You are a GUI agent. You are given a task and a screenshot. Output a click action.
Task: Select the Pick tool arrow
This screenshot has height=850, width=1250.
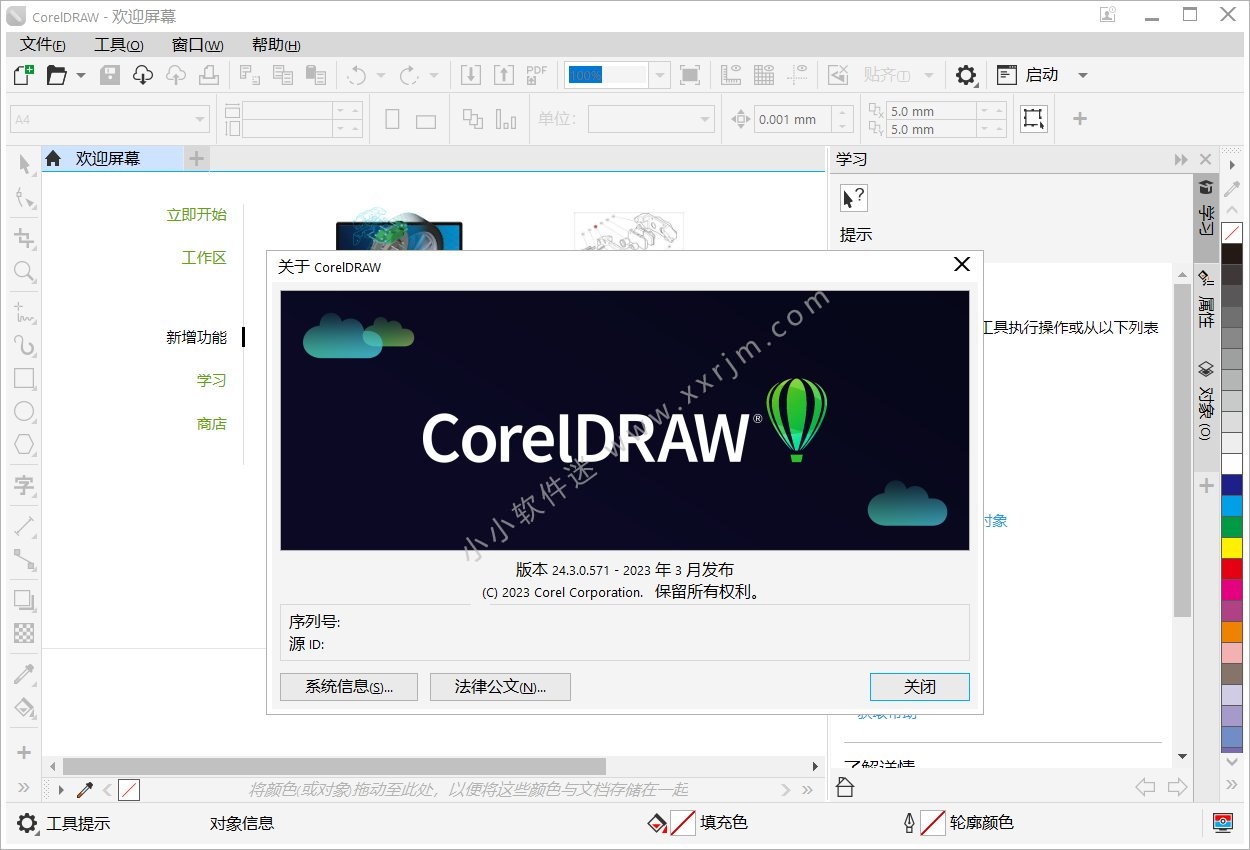click(24, 164)
